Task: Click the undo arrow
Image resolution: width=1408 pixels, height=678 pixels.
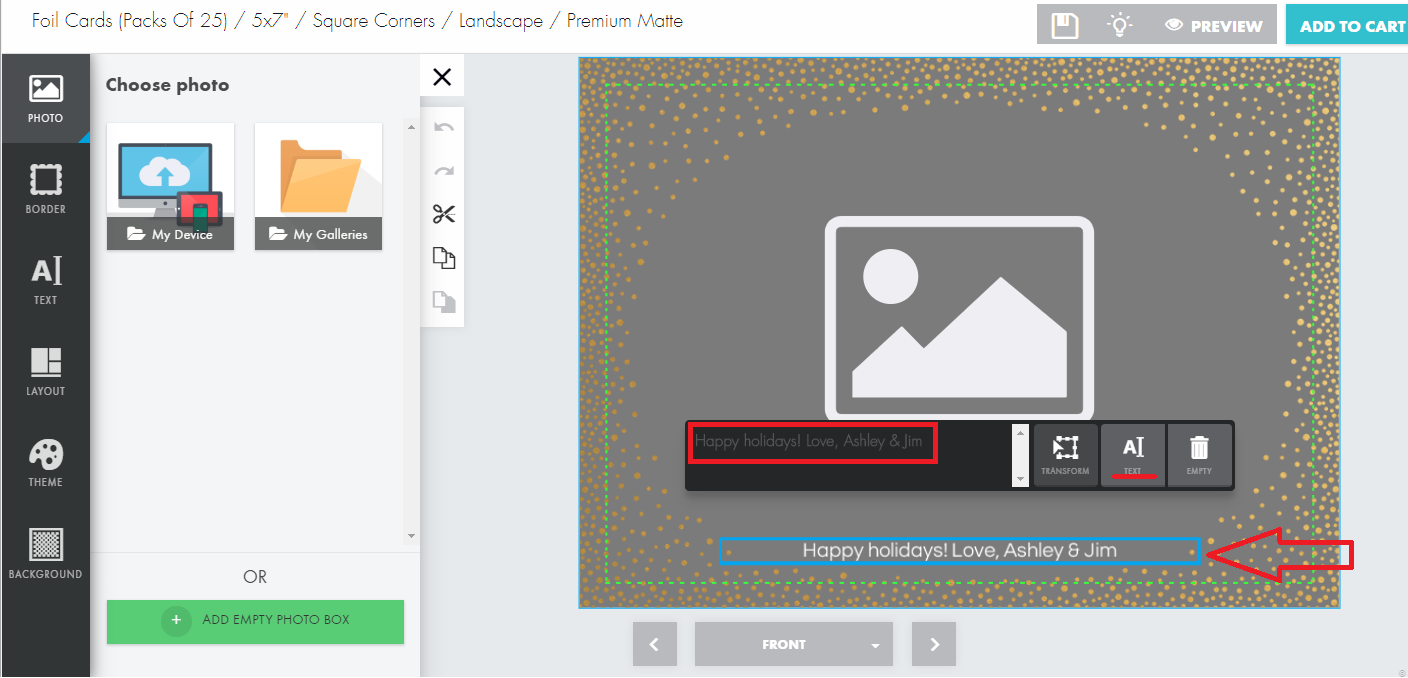Action: [443, 128]
